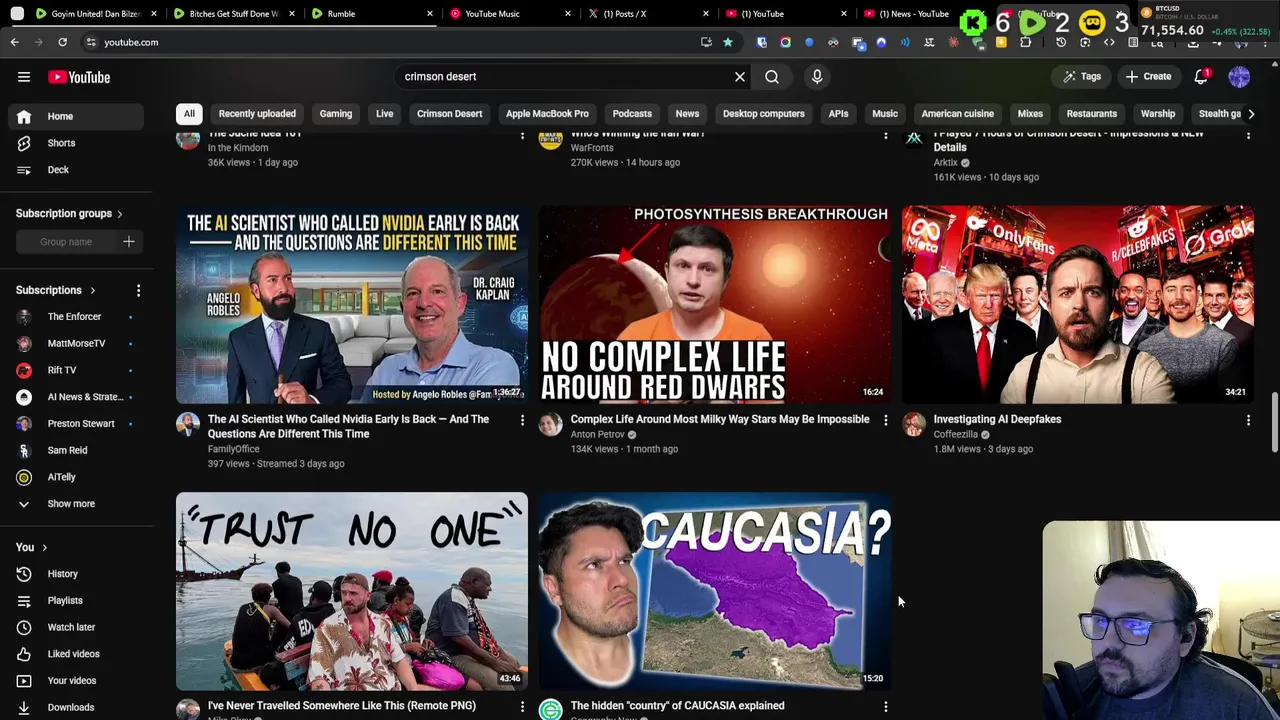
Task: Open the Investigating AI Deepfakes video title
Action: coord(997,420)
